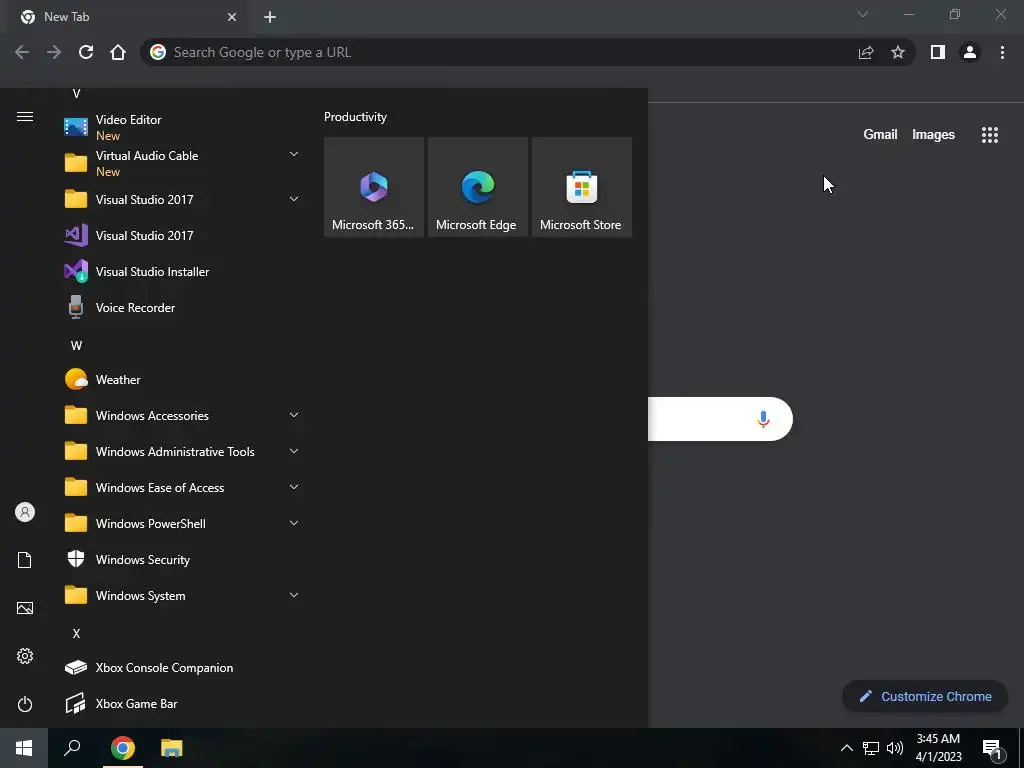Open the user account icon in Start
Image resolution: width=1024 pixels, height=768 pixels.
click(25, 512)
